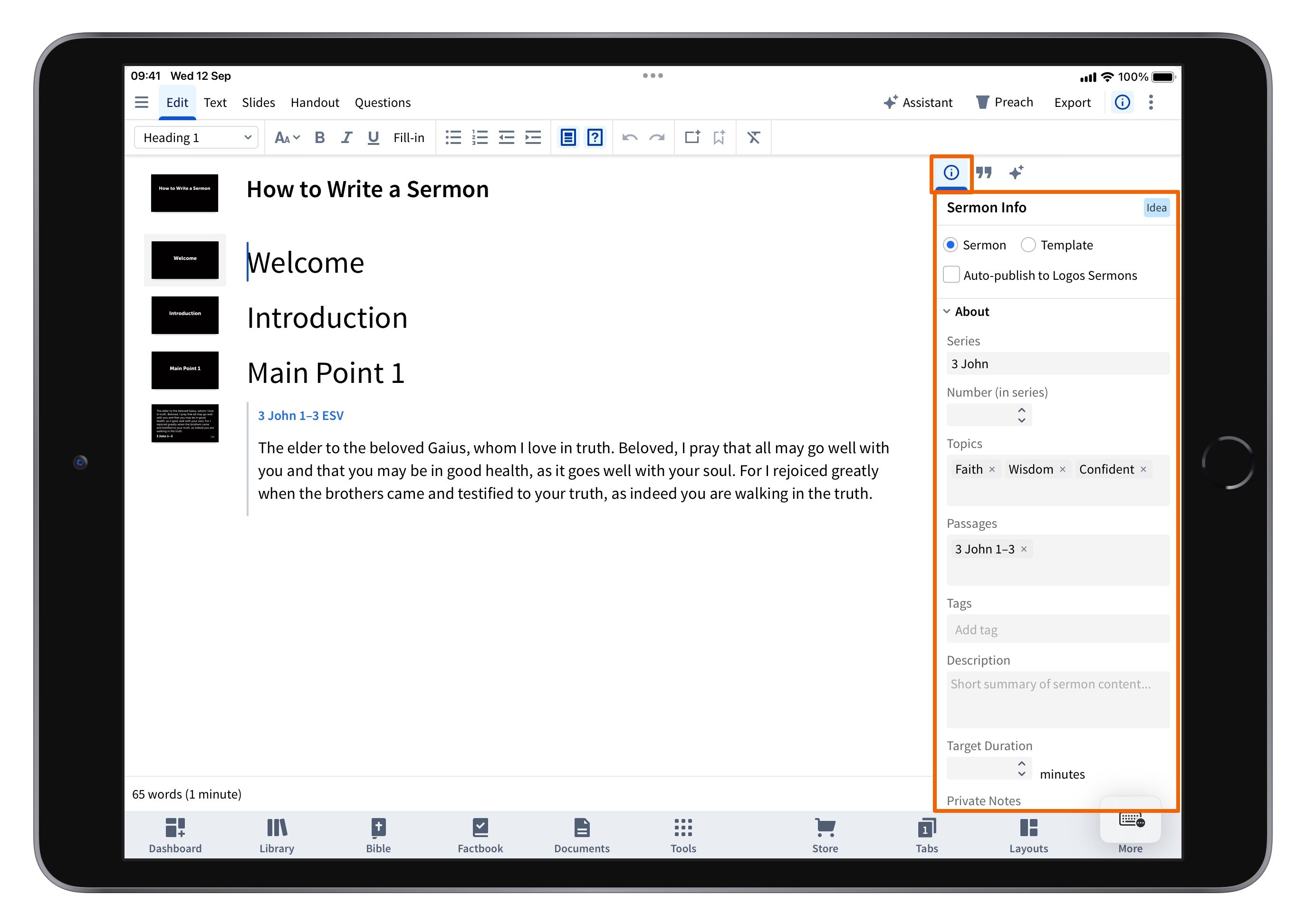
Task: Toggle underline formatting
Action: click(x=373, y=138)
